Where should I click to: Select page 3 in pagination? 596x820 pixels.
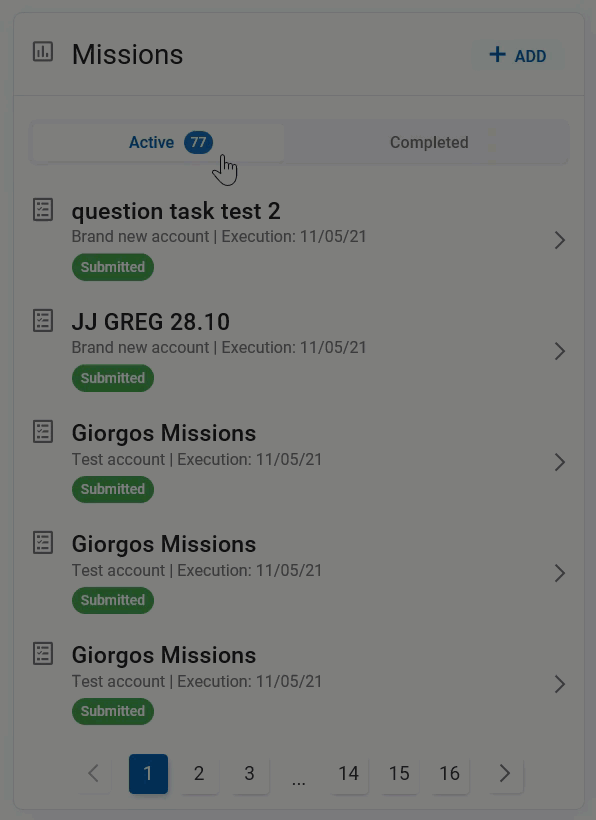click(x=249, y=773)
